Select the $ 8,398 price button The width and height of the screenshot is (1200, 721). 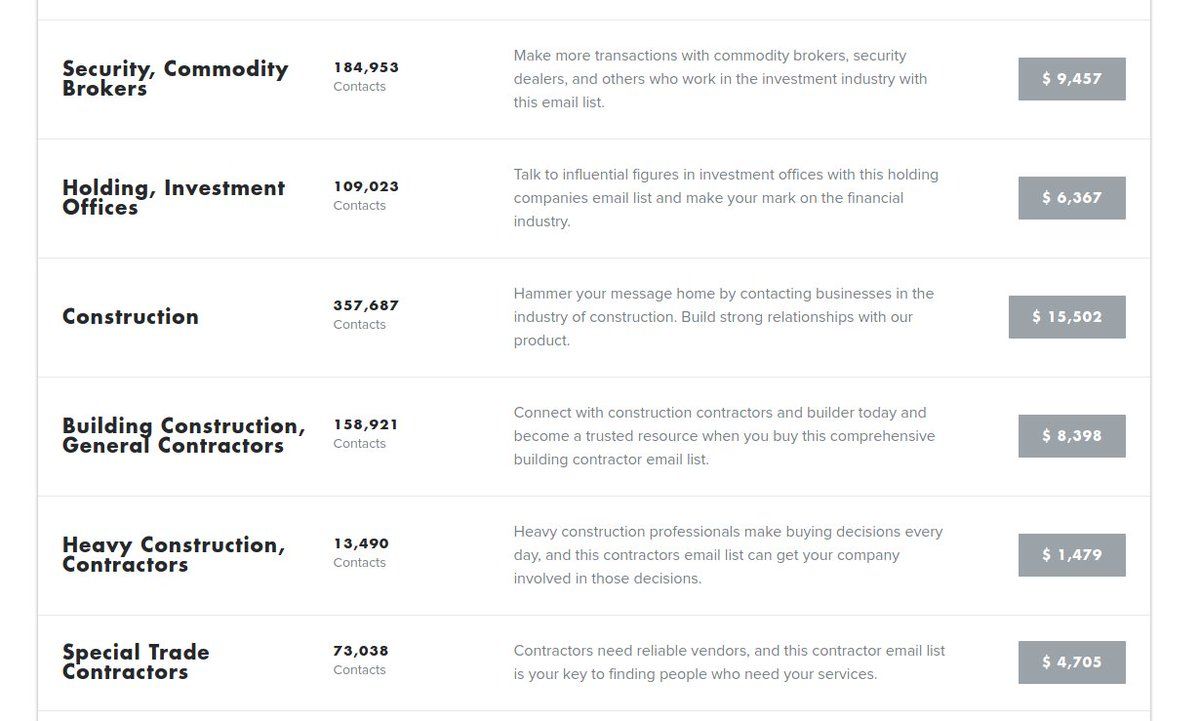[1071, 436]
